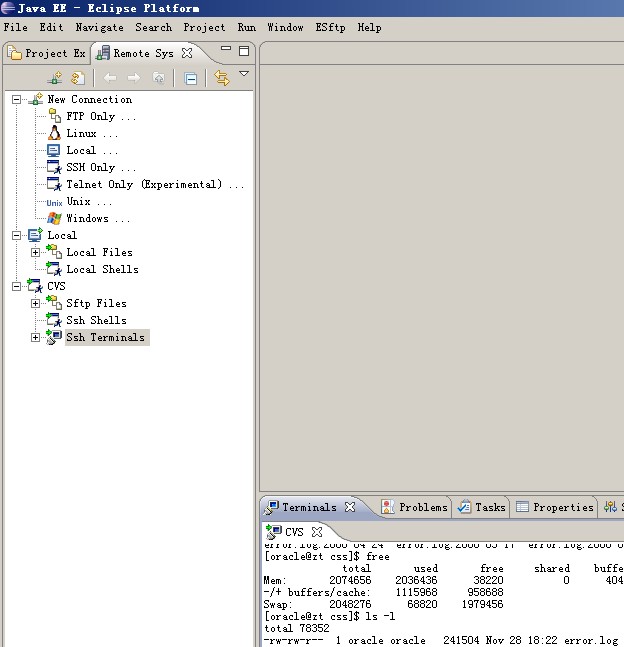The height and width of the screenshot is (647, 624).
Task: Expand the Local Files node
Action: tap(35, 252)
